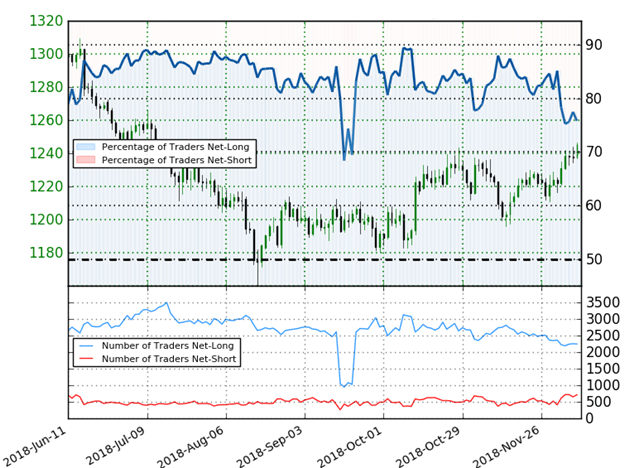Click the 2018-Sep-03 date label

pos(270,447)
